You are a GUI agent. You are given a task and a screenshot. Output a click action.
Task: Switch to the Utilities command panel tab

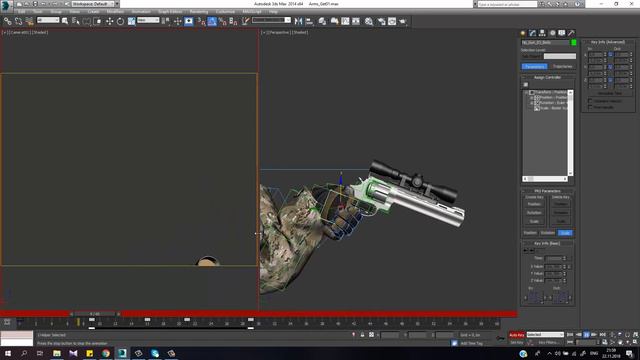(x=571, y=33)
